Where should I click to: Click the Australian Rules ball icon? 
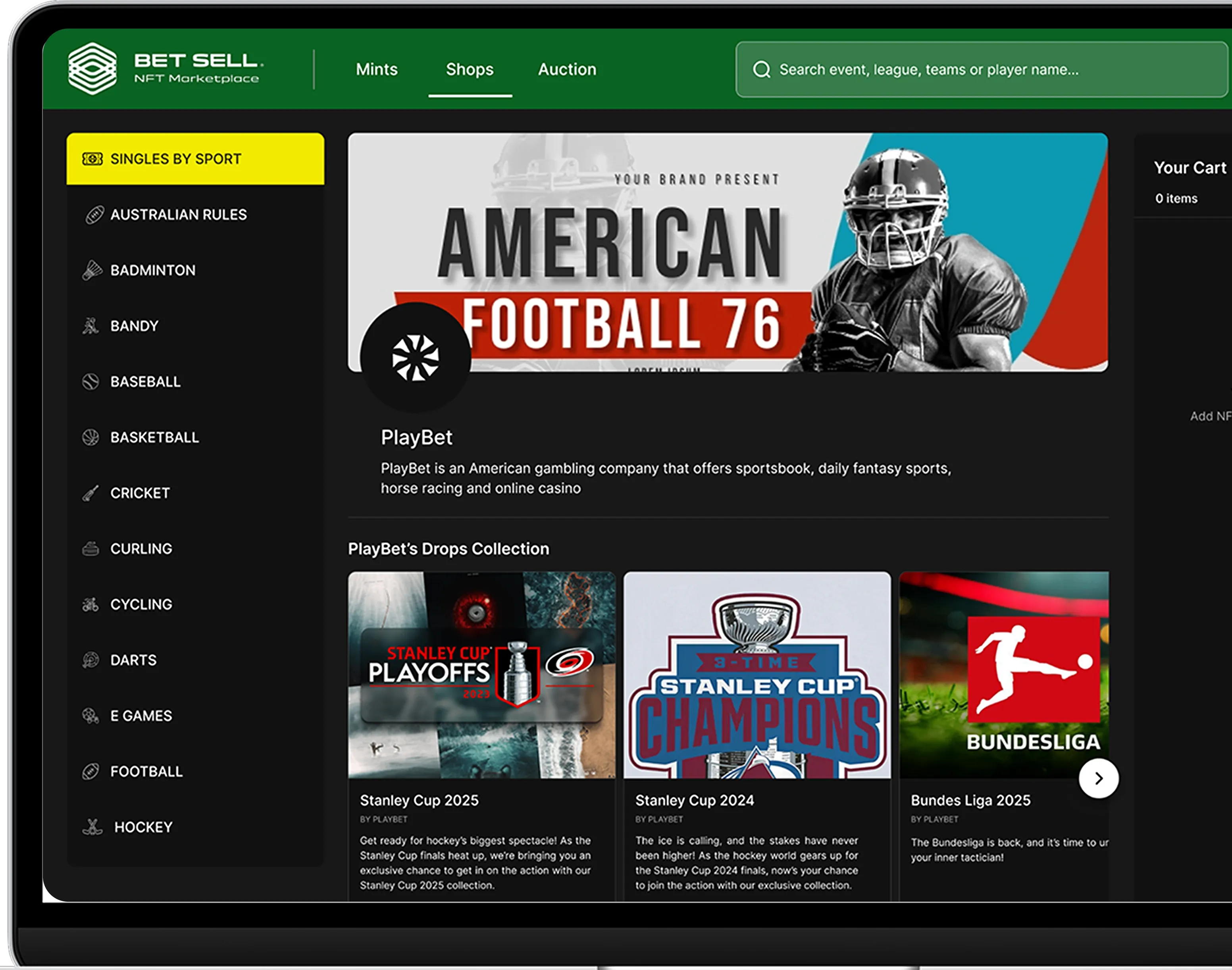[94, 215]
